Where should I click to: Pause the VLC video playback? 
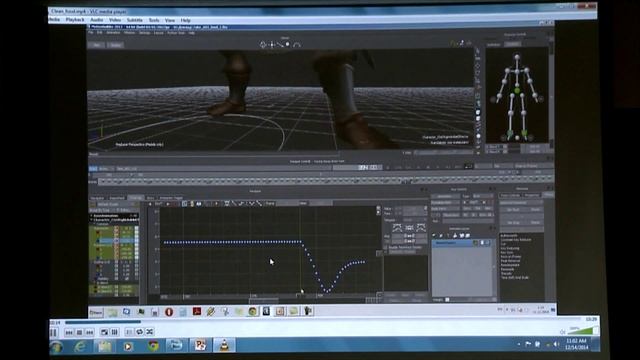(54, 332)
